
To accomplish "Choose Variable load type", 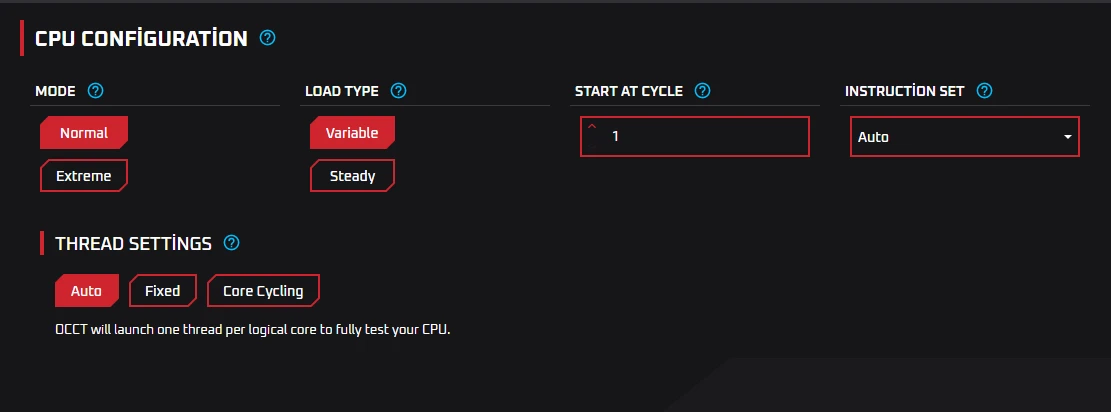I will tap(352, 133).
